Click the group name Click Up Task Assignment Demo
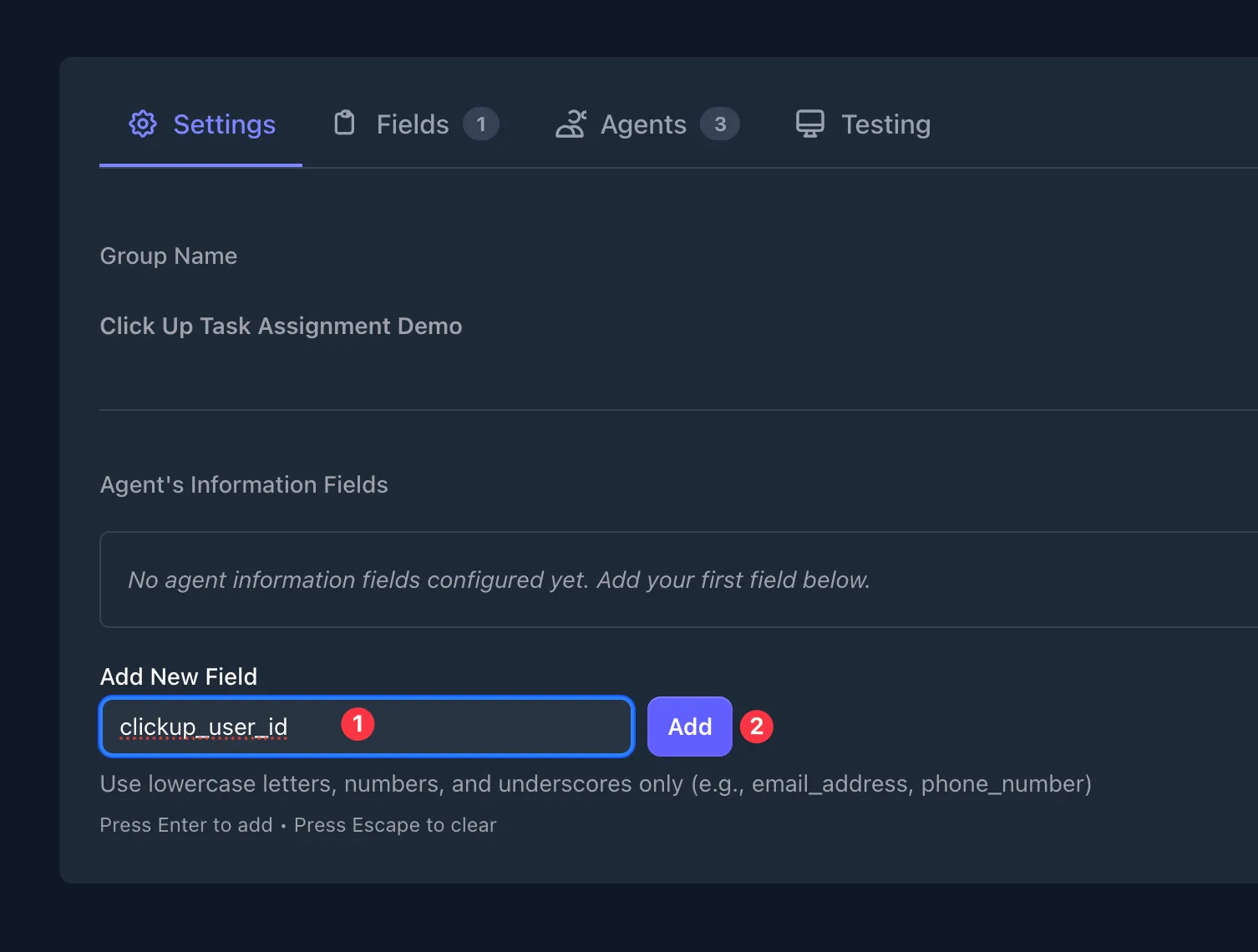The height and width of the screenshot is (952, 1258). (x=281, y=326)
